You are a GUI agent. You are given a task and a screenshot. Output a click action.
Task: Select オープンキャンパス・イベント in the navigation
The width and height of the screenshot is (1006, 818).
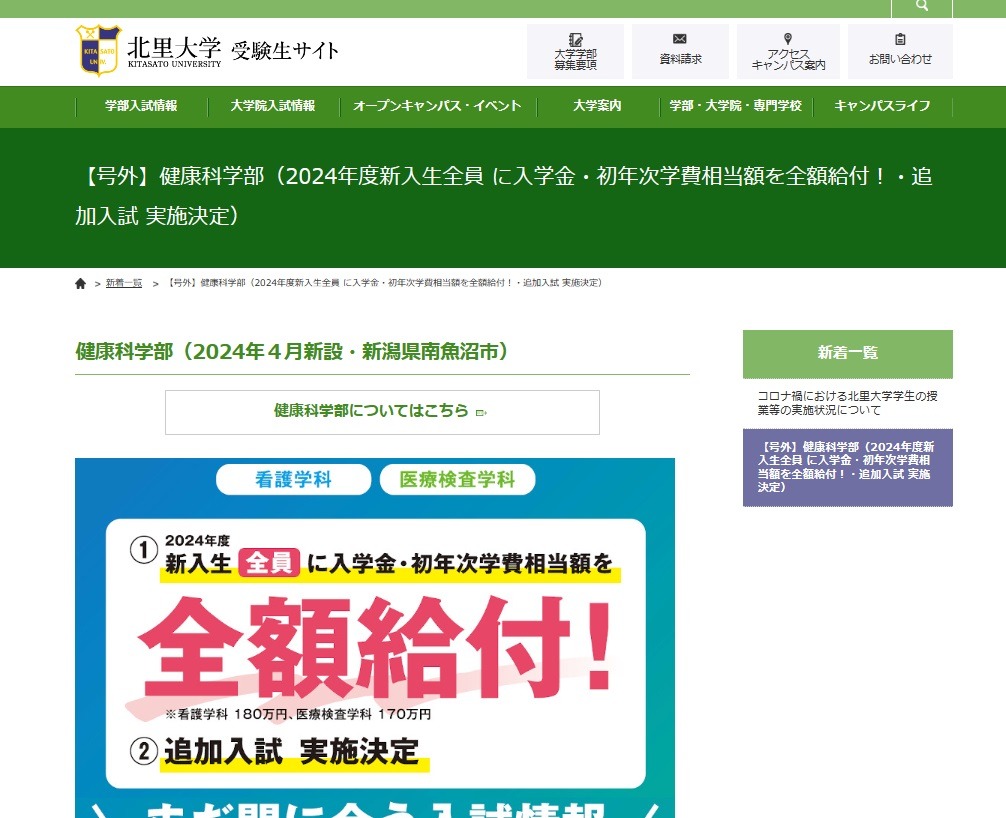pos(437,106)
